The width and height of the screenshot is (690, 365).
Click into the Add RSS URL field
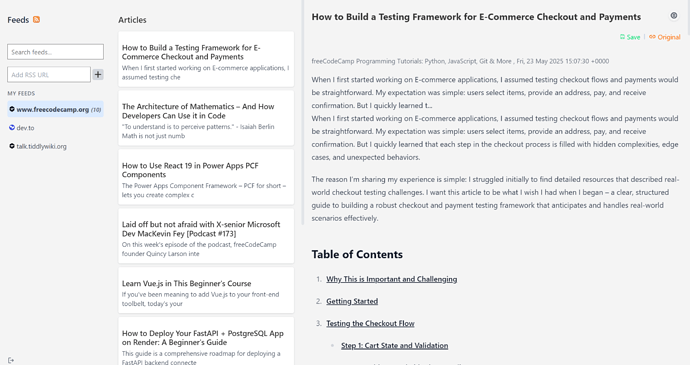coord(49,74)
